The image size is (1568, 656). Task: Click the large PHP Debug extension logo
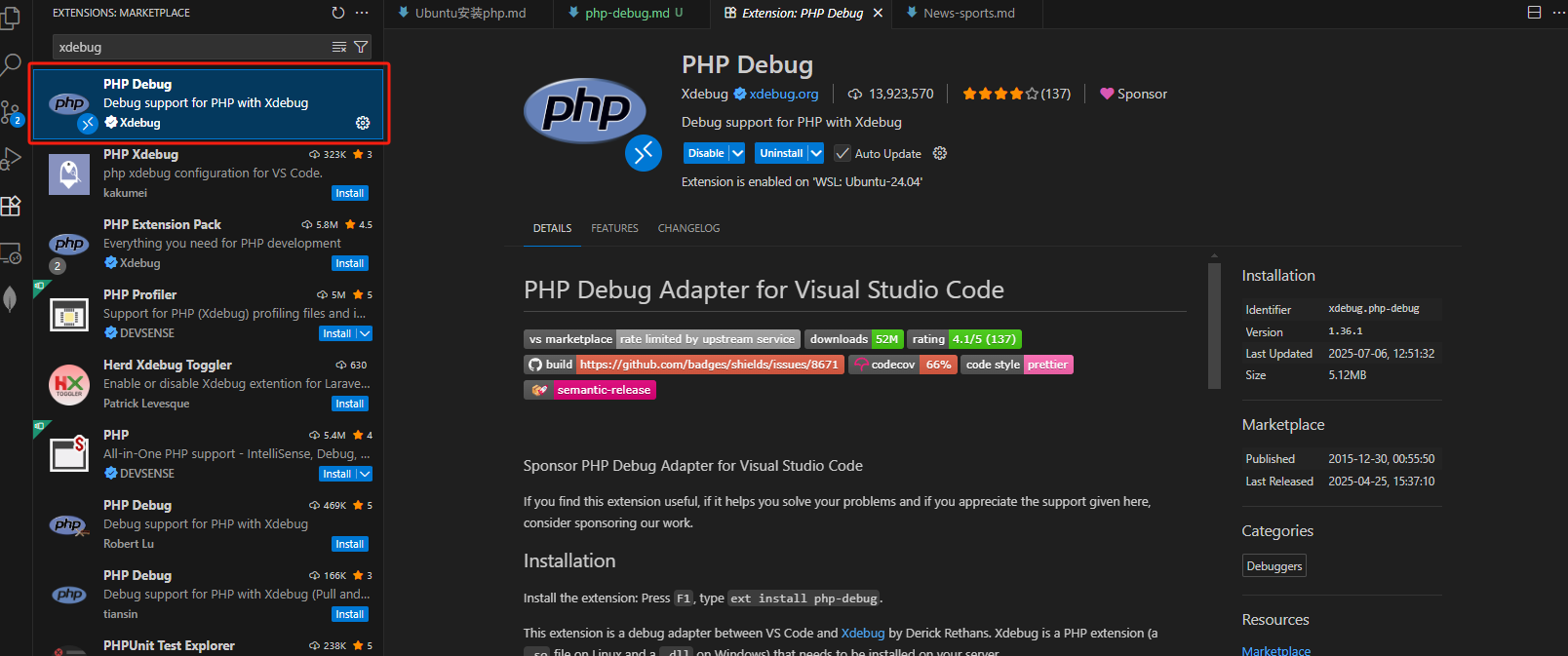point(585,111)
